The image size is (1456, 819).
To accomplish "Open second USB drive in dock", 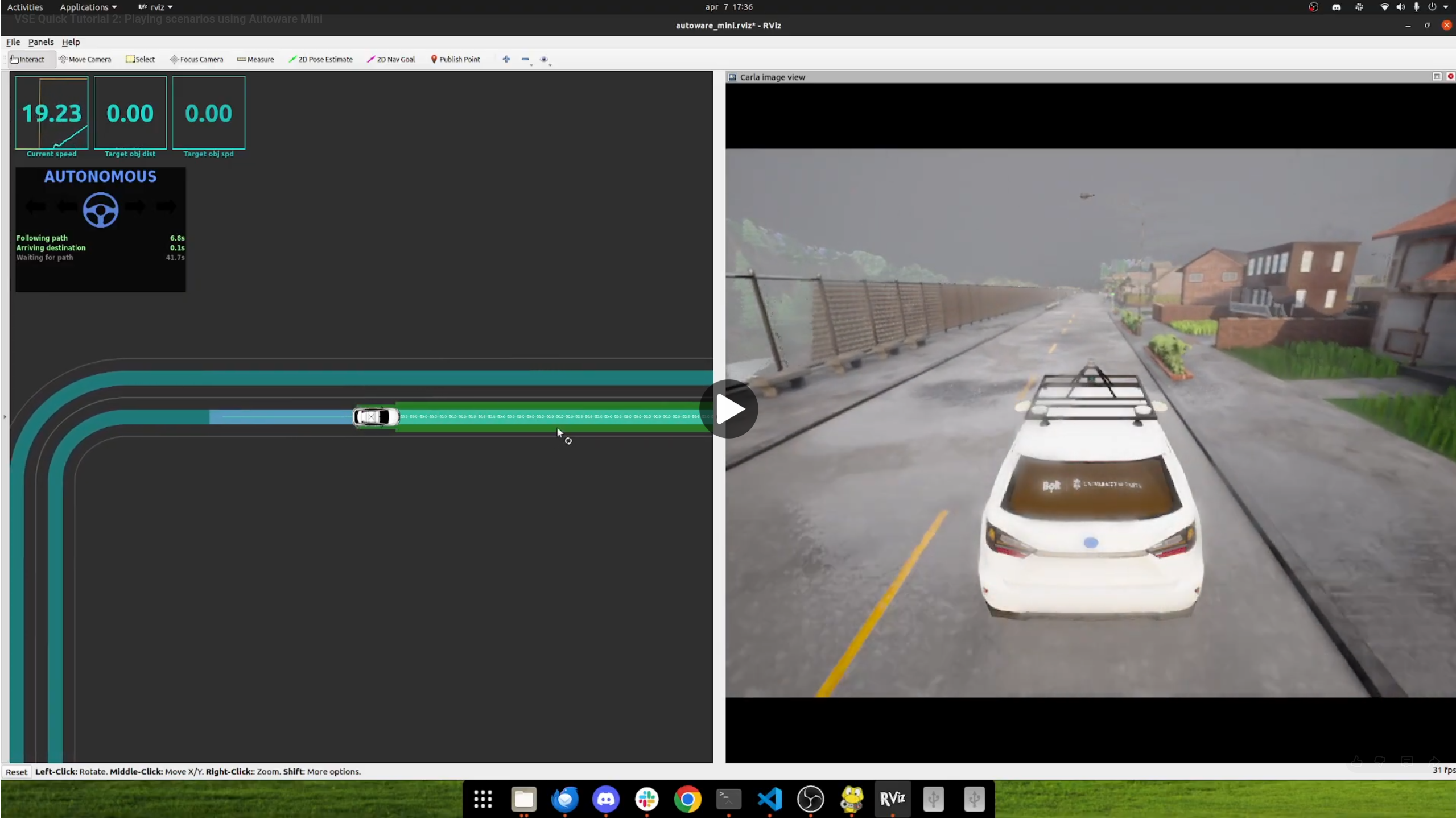I will click(975, 799).
